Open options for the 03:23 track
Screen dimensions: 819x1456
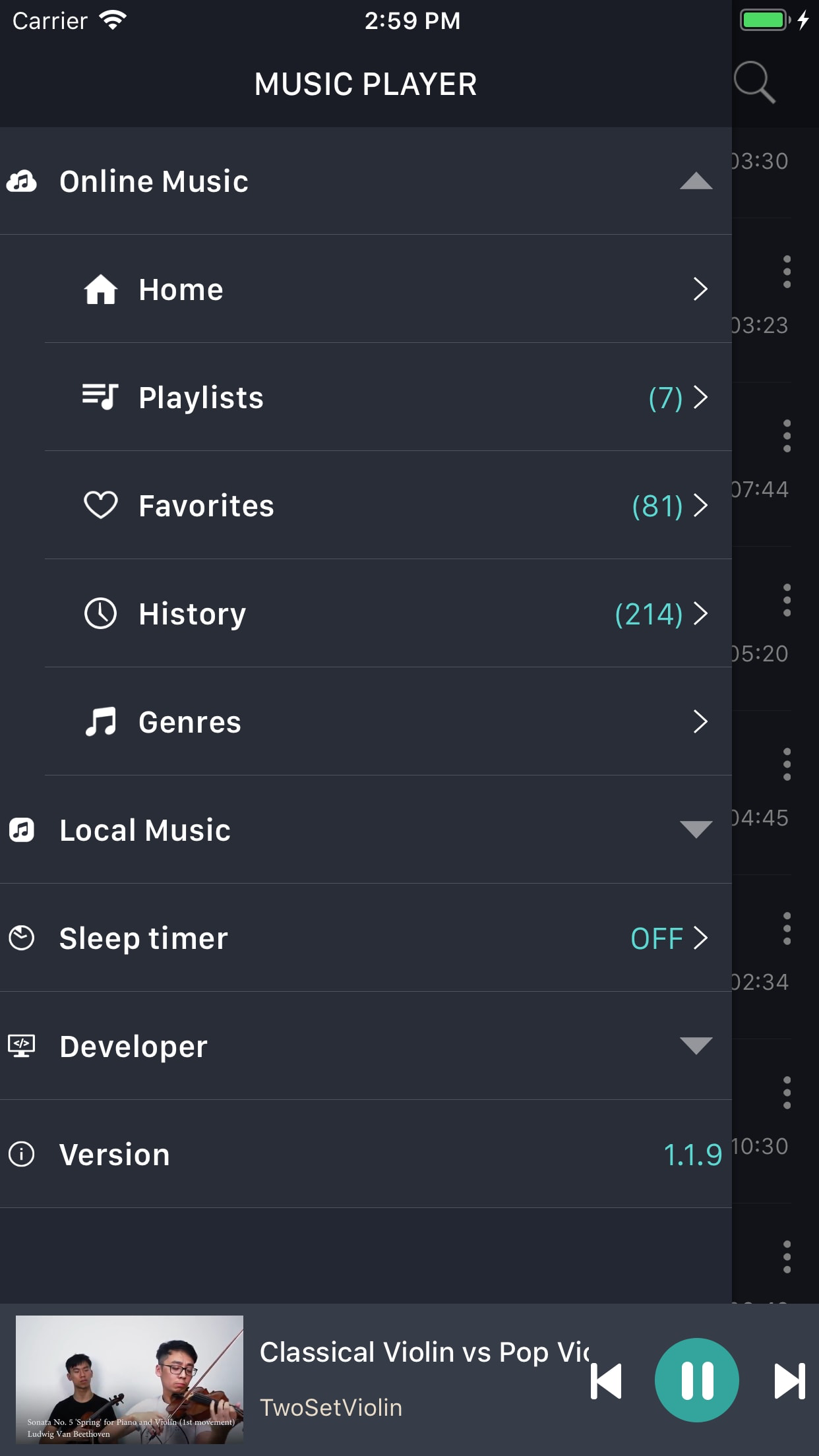787,272
